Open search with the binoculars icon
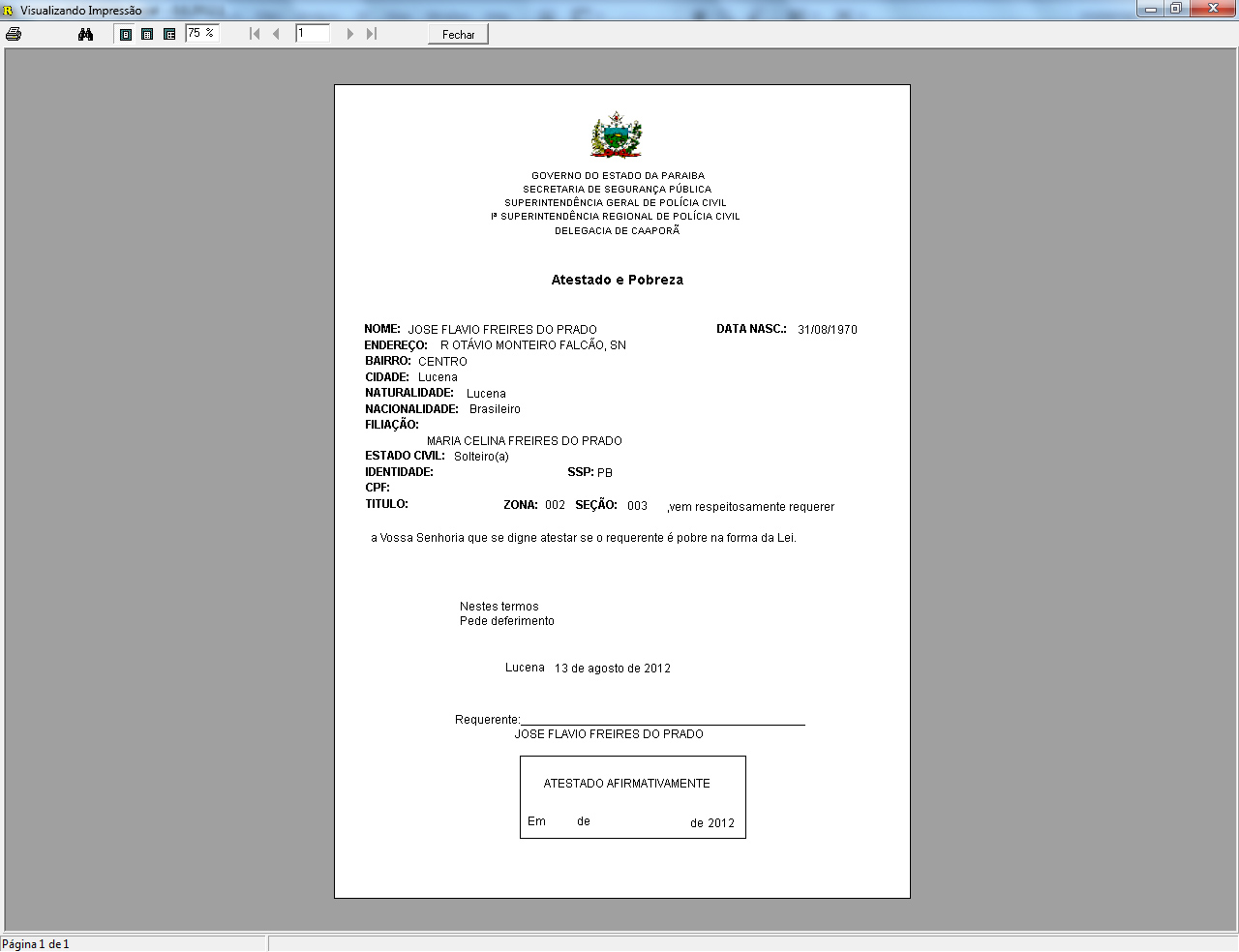The height and width of the screenshot is (952, 1239). click(85, 34)
